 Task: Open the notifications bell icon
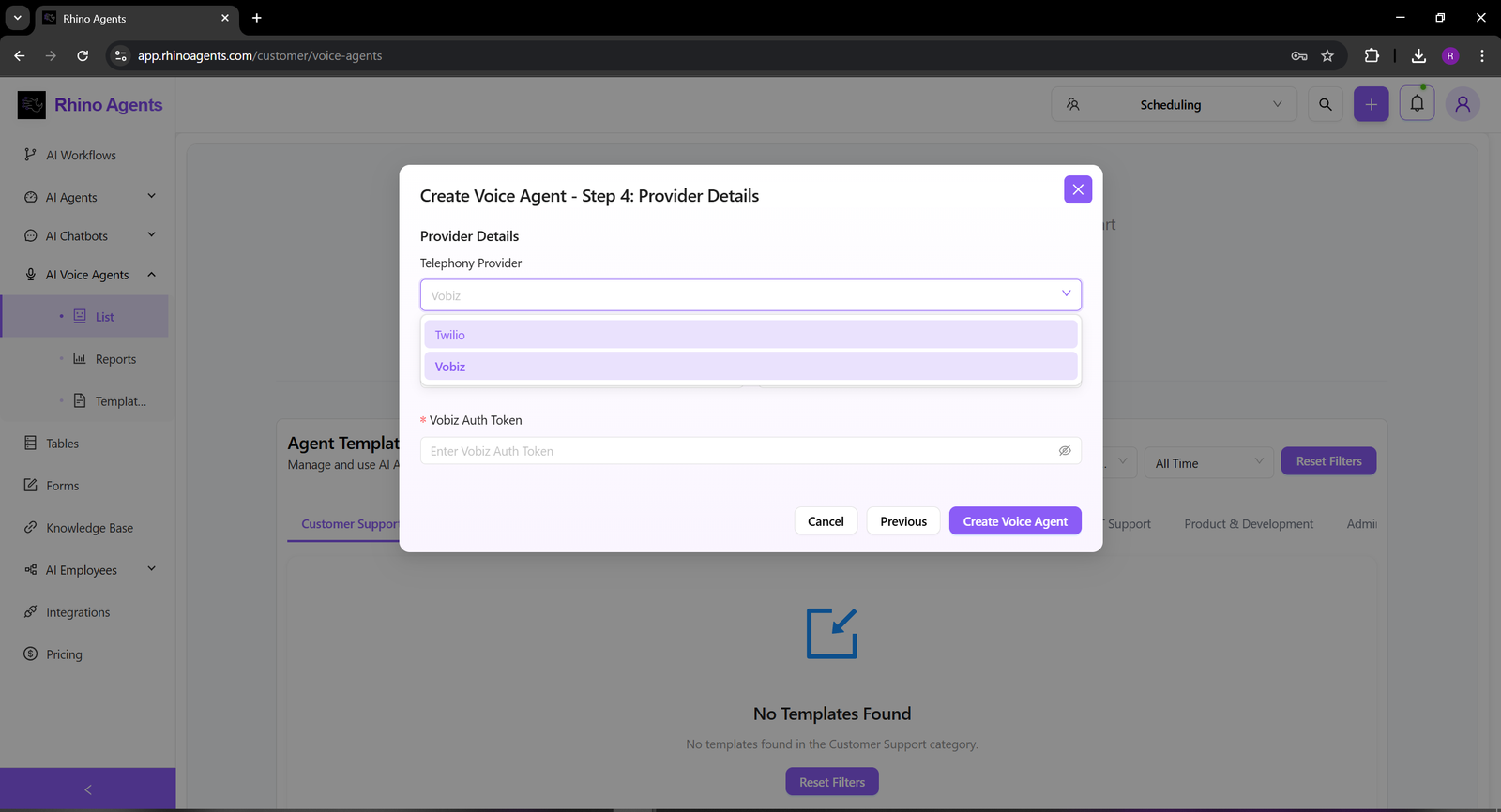(x=1417, y=104)
